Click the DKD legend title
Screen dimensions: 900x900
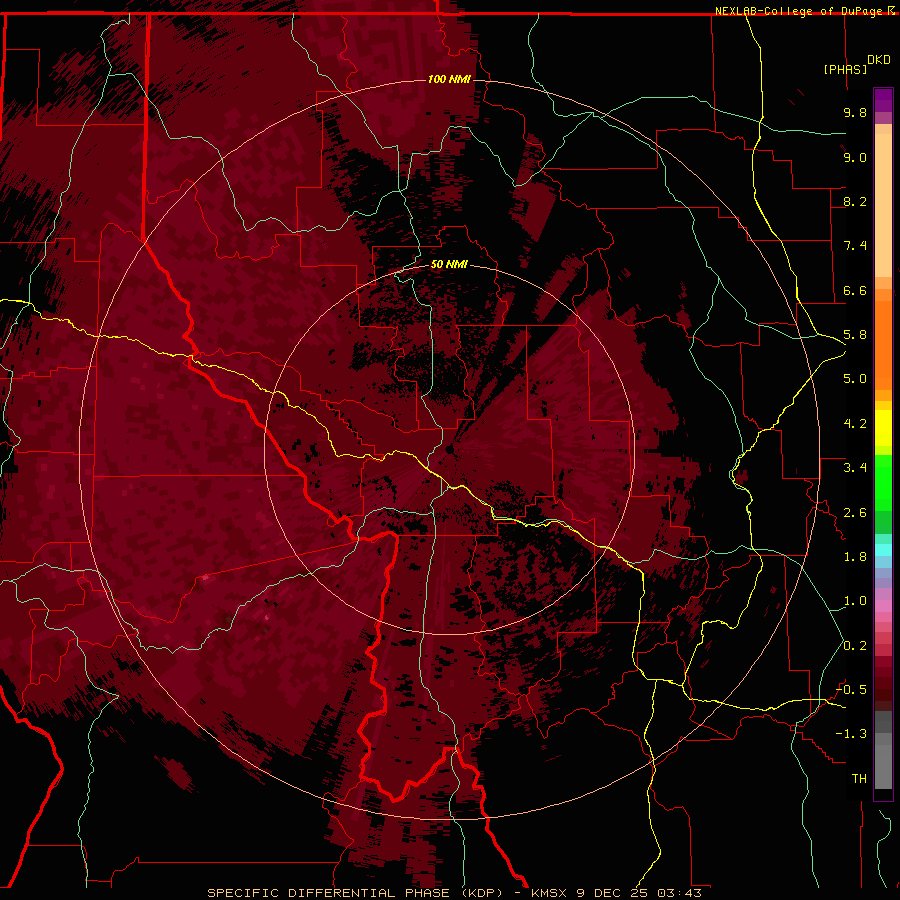pos(878,60)
